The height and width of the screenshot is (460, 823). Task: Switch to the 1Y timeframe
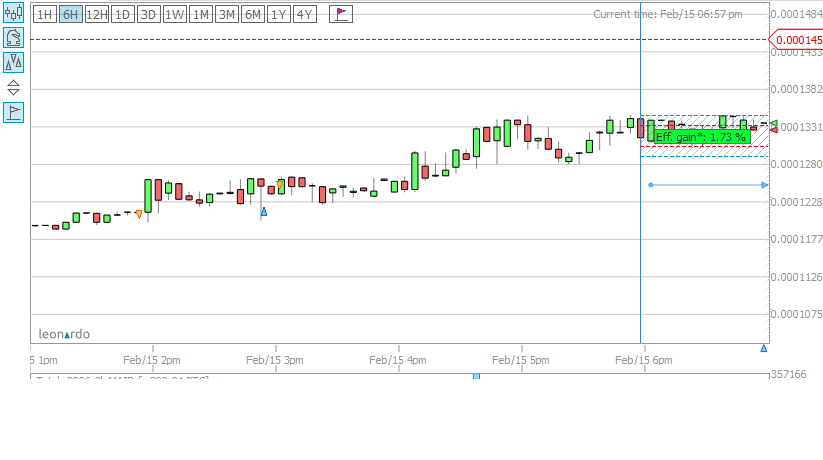pos(278,14)
